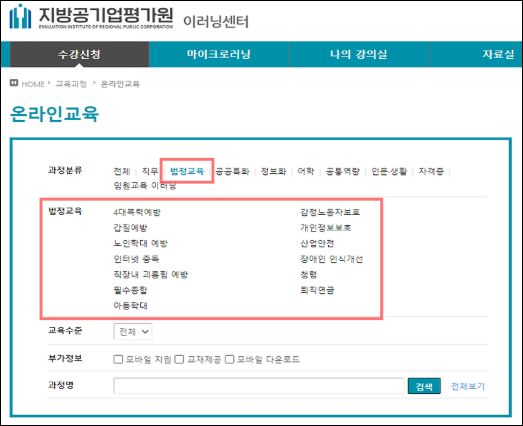Choose 필수종합 subcategory
Viewport: 523px width, 426px height.
click(x=130, y=290)
